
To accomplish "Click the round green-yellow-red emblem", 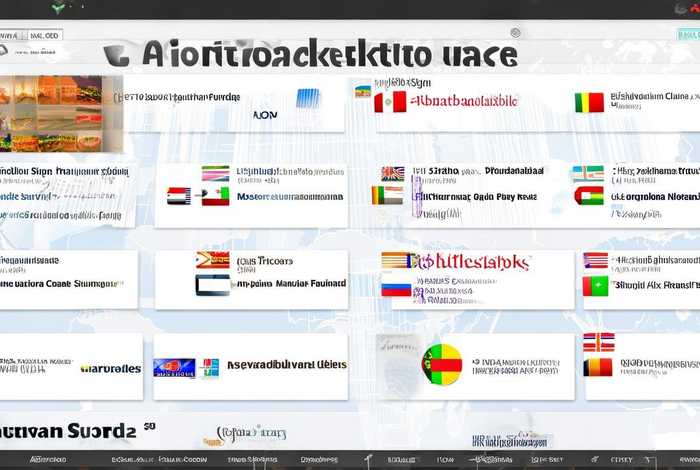I will (x=441, y=365).
